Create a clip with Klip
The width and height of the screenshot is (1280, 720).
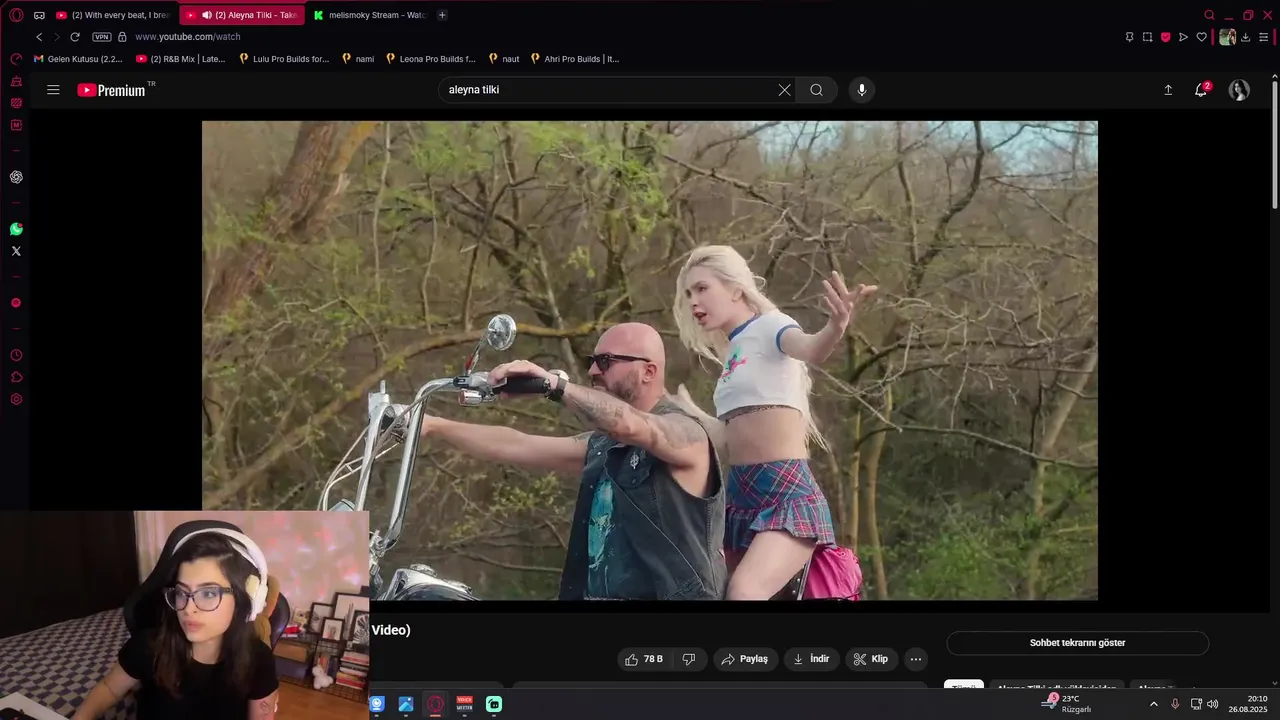871,659
